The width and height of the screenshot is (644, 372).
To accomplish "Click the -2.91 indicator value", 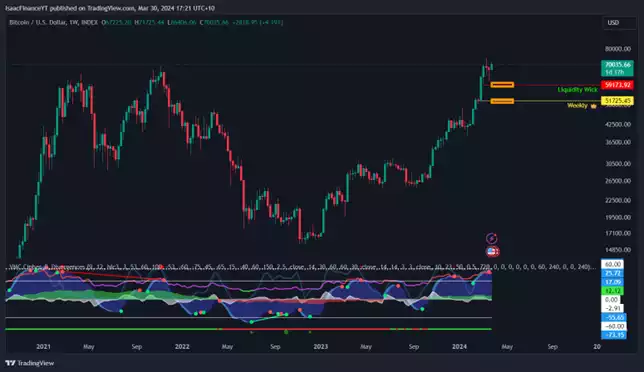I will pyautogui.click(x=612, y=308).
